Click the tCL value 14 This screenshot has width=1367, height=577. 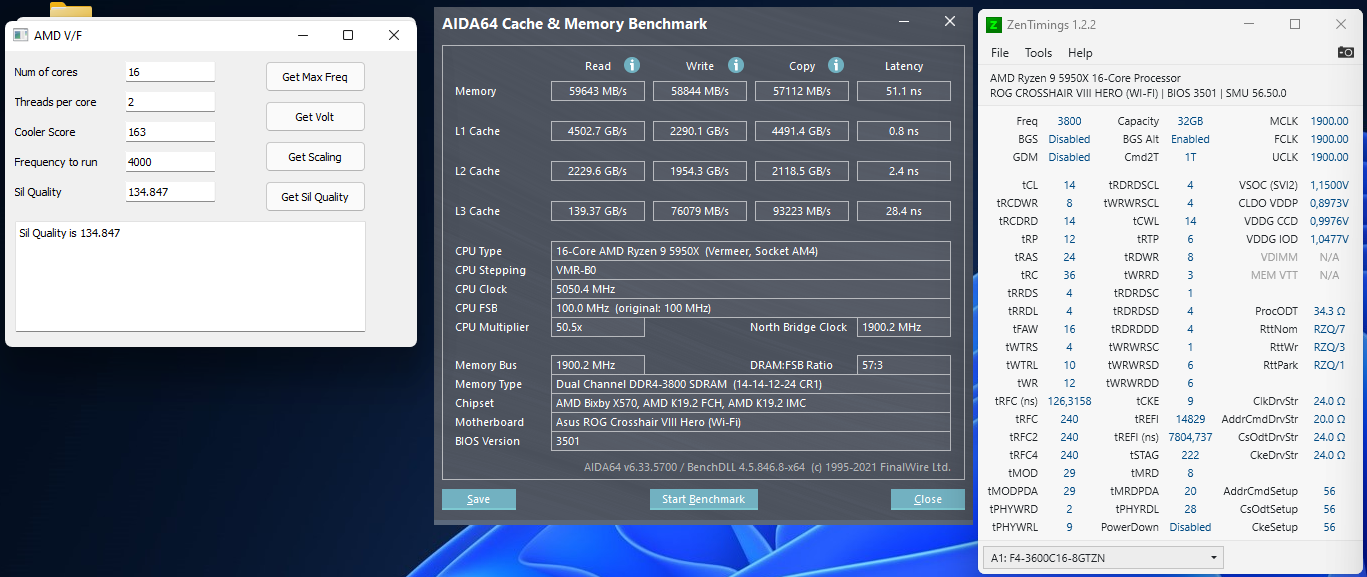[1069, 185]
